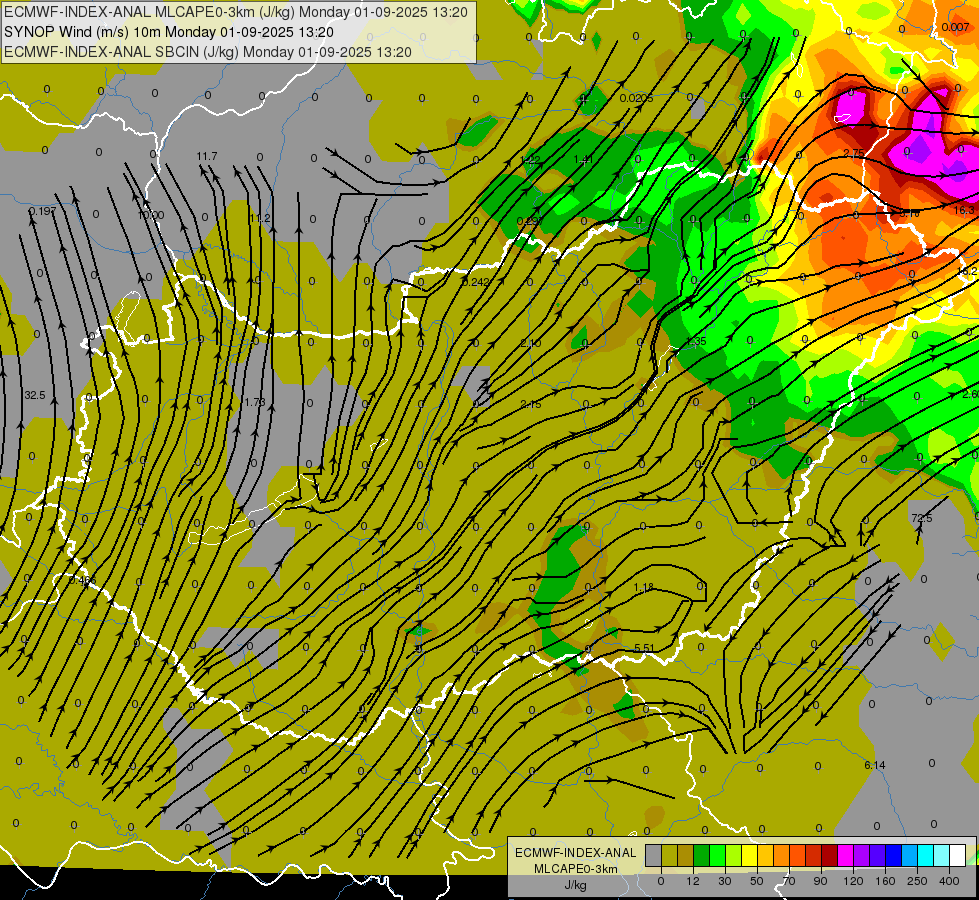979x900 pixels.
Task: Select the dark green legend swatch
Action: pos(701,855)
